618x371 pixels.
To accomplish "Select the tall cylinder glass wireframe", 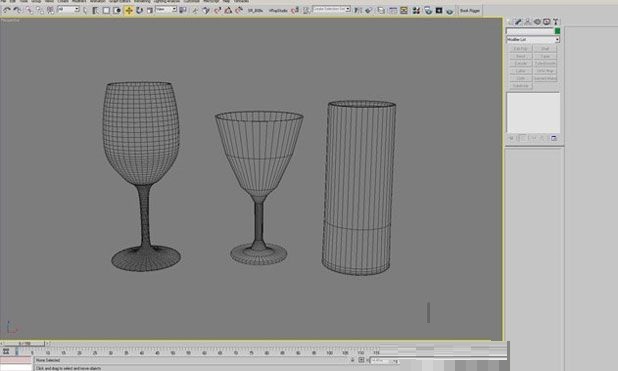I will tap(359, 188).
